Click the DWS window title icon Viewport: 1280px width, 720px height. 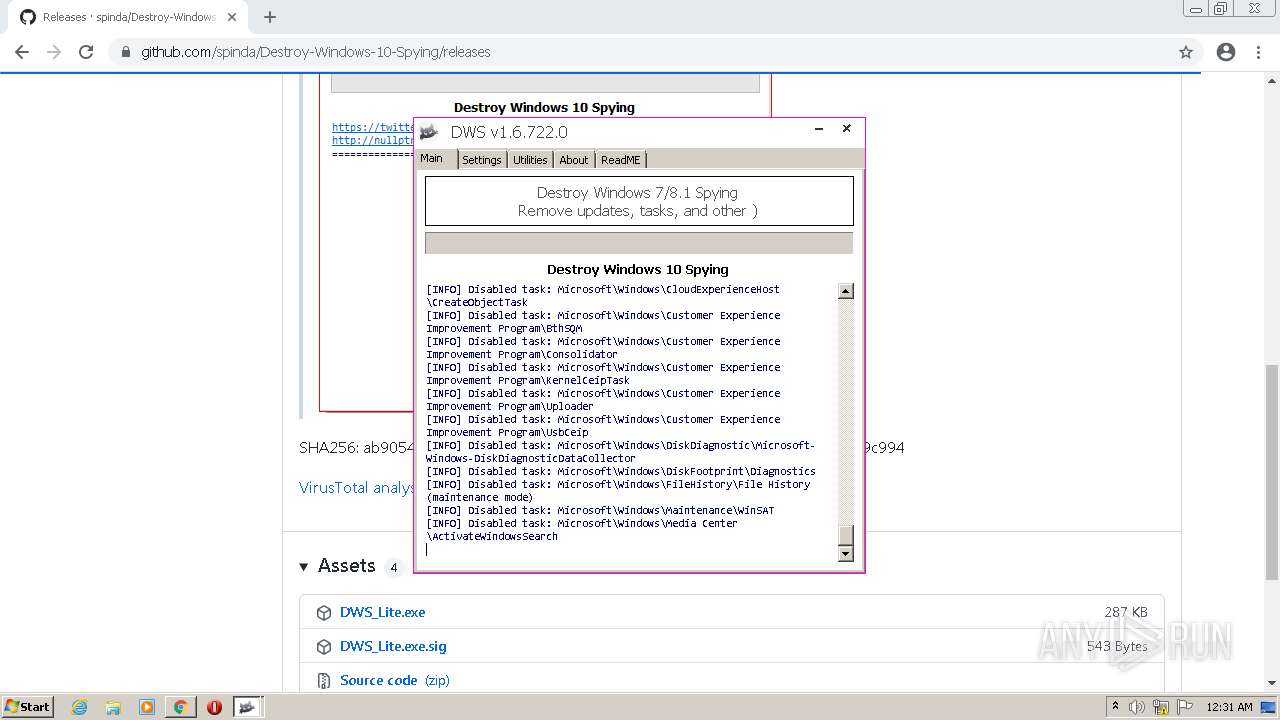point(429,132)
